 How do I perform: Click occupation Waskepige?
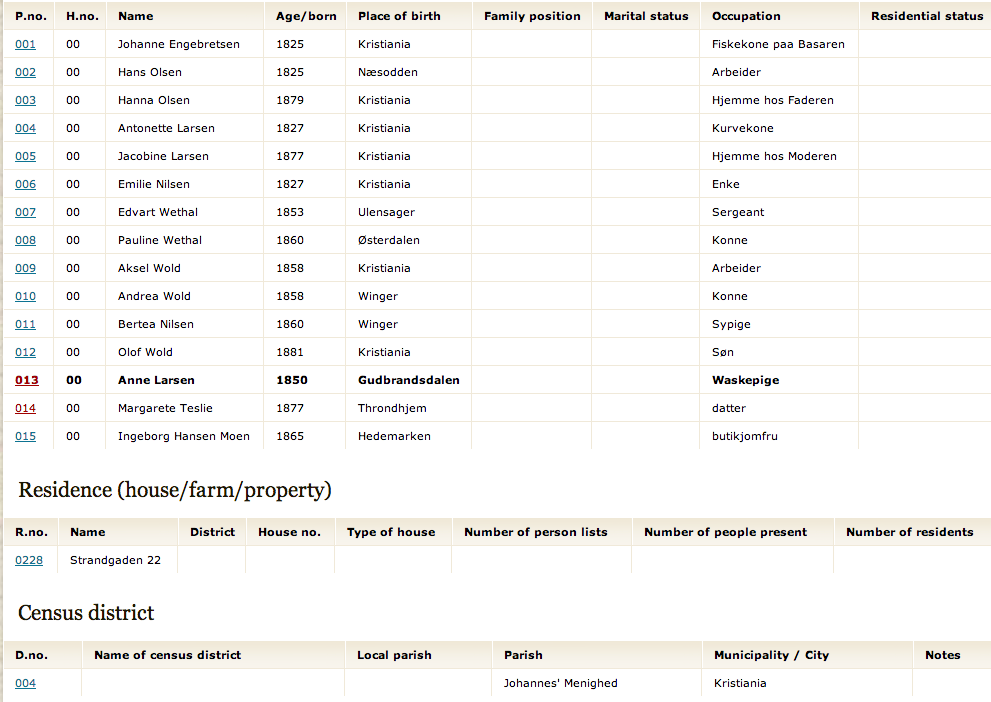coord(746,380)
